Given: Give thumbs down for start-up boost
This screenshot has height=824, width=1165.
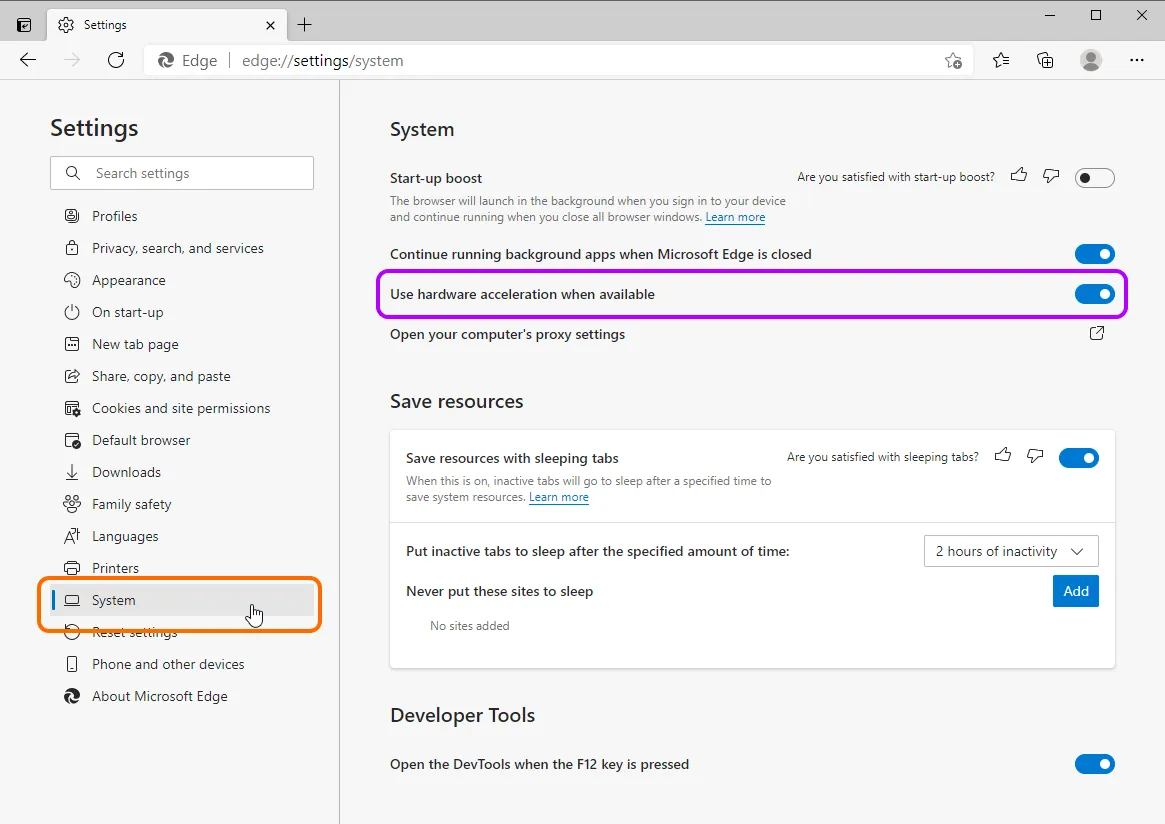Looking at the screenshot, I should [1051, 176].
